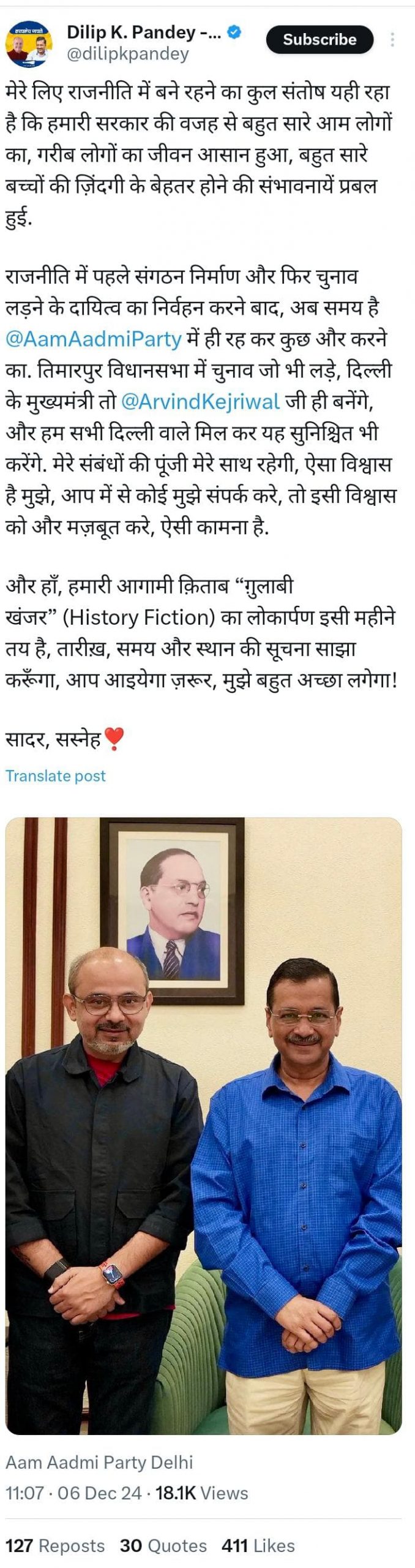Open the 127 Reposts list
The height and width of the screenshot is (1568, 415).
pos(55,1545)
